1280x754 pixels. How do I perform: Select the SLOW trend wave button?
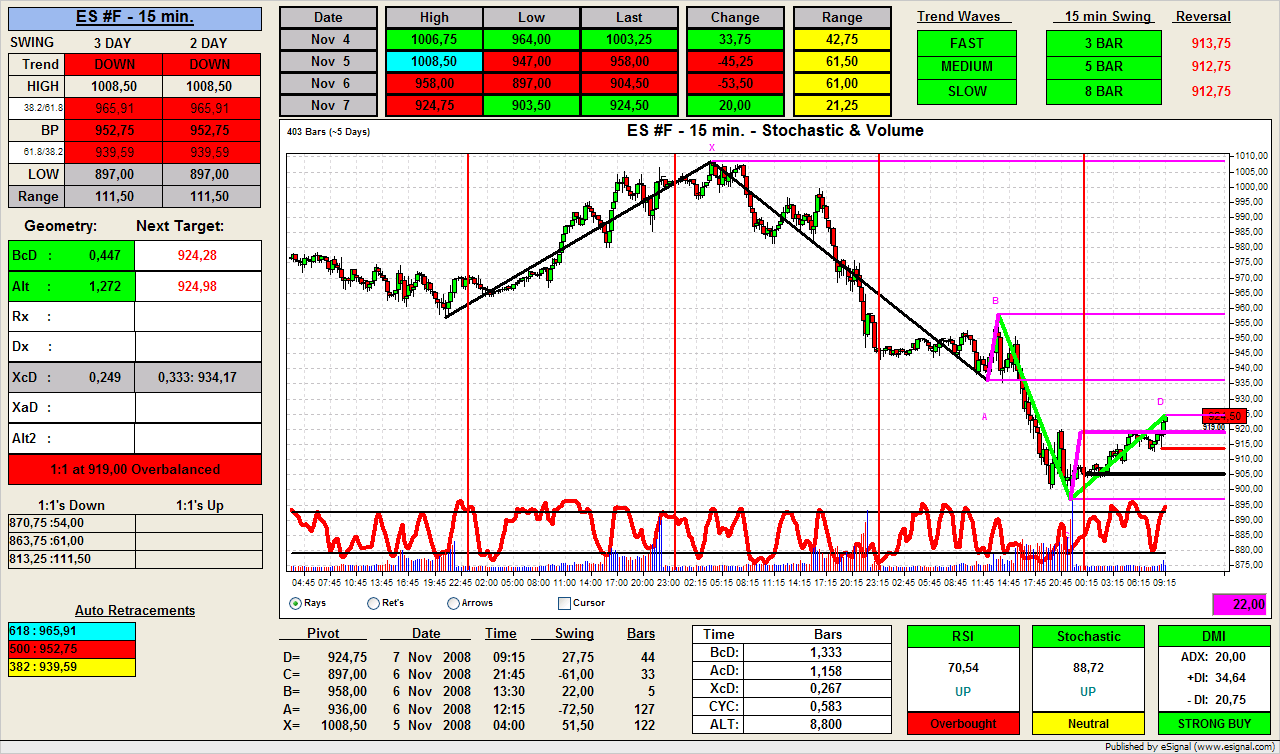coord(966,91)
